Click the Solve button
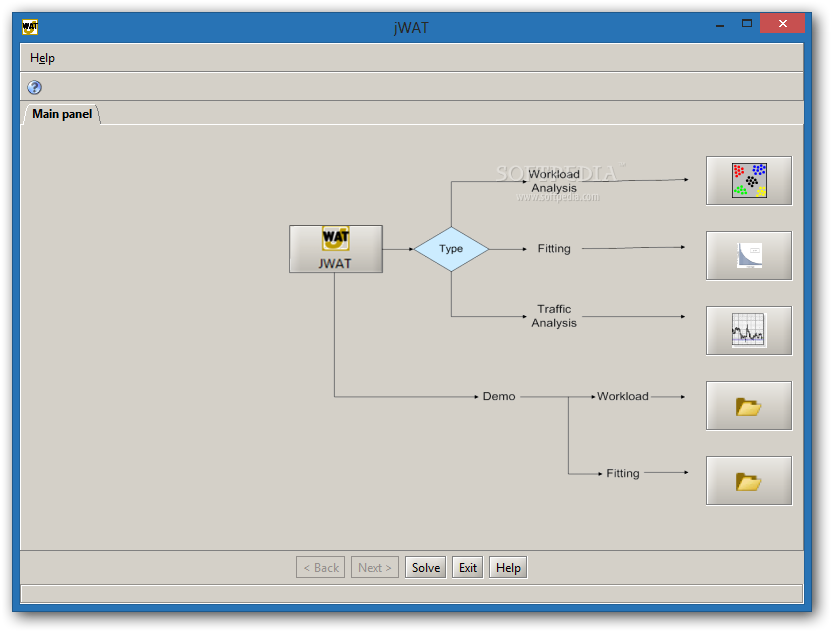 [x=426, y=568]
